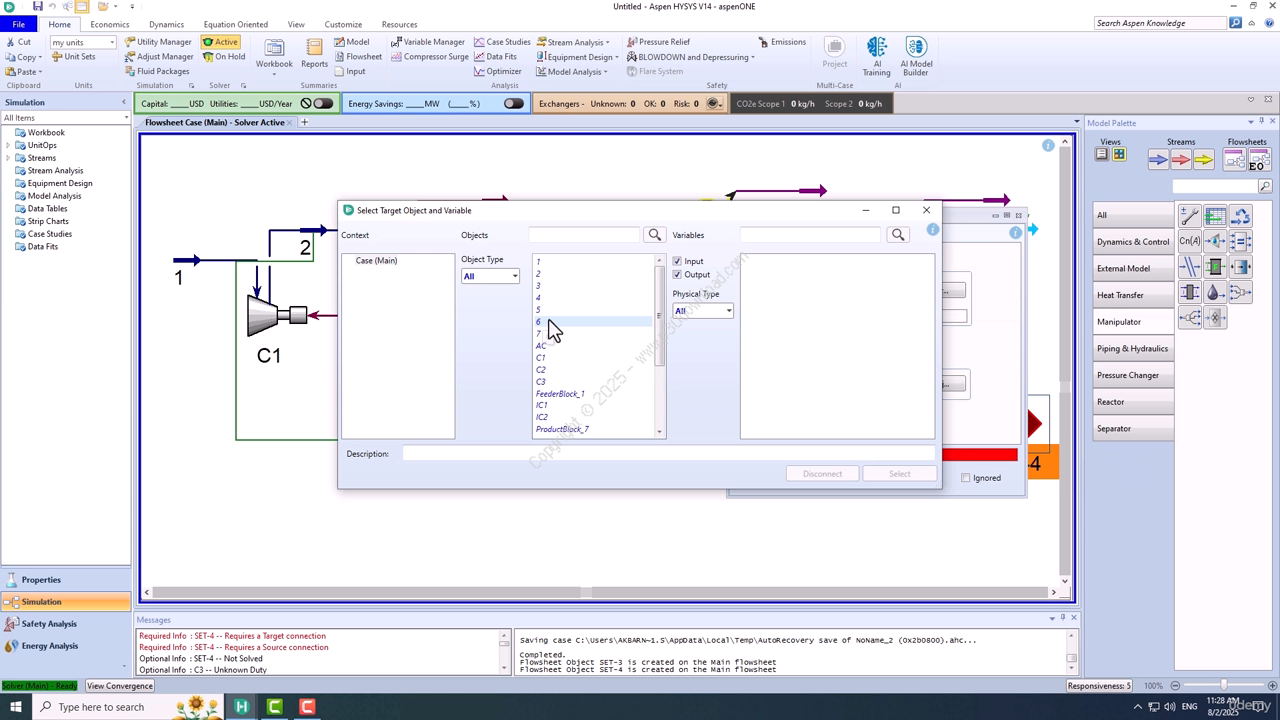Open Fluid Packages
This screenshot has height=720, width=1280.
[x=156, y=71]
